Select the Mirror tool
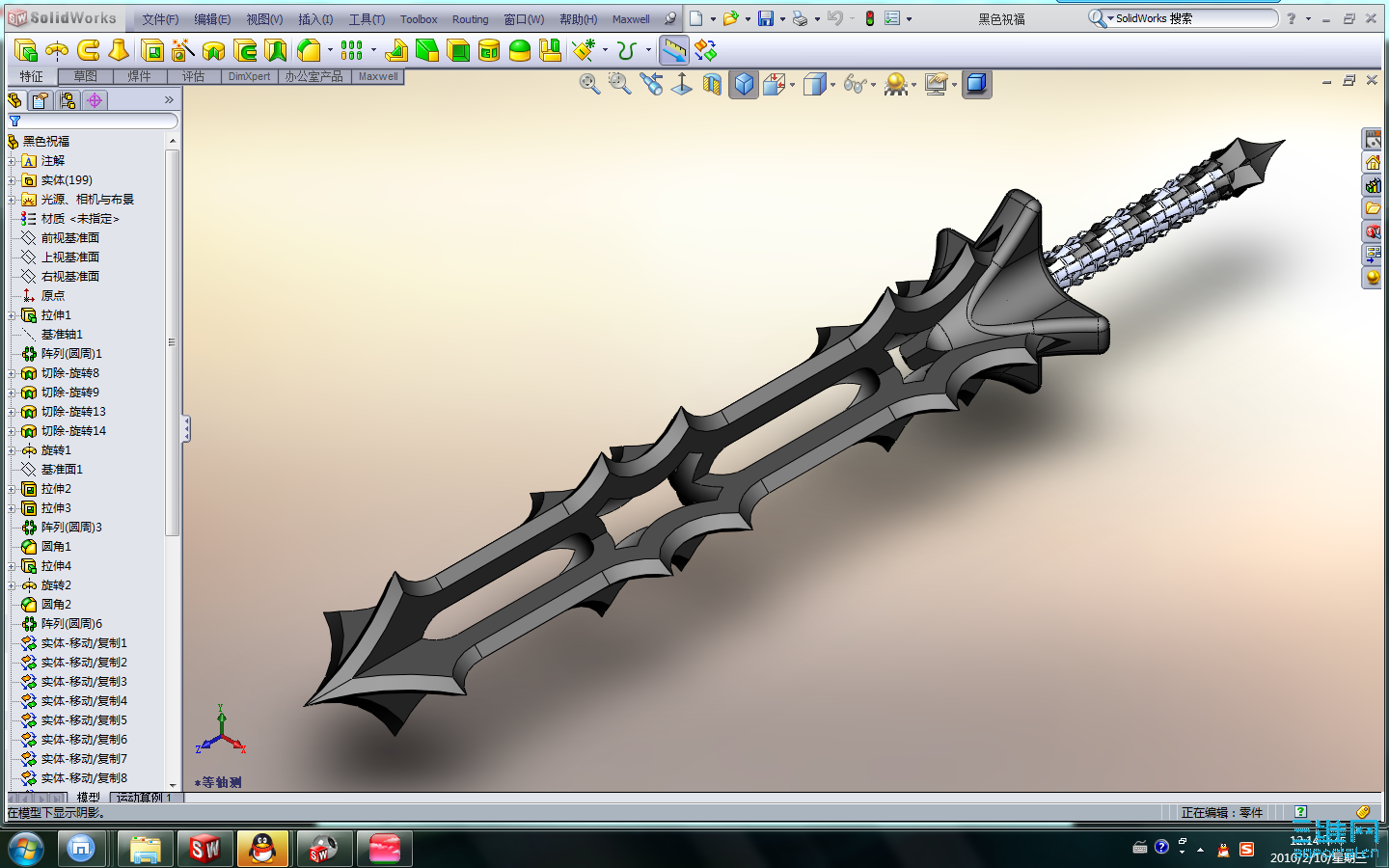This screenshot has width=1389, height=868. click(551, 50)
